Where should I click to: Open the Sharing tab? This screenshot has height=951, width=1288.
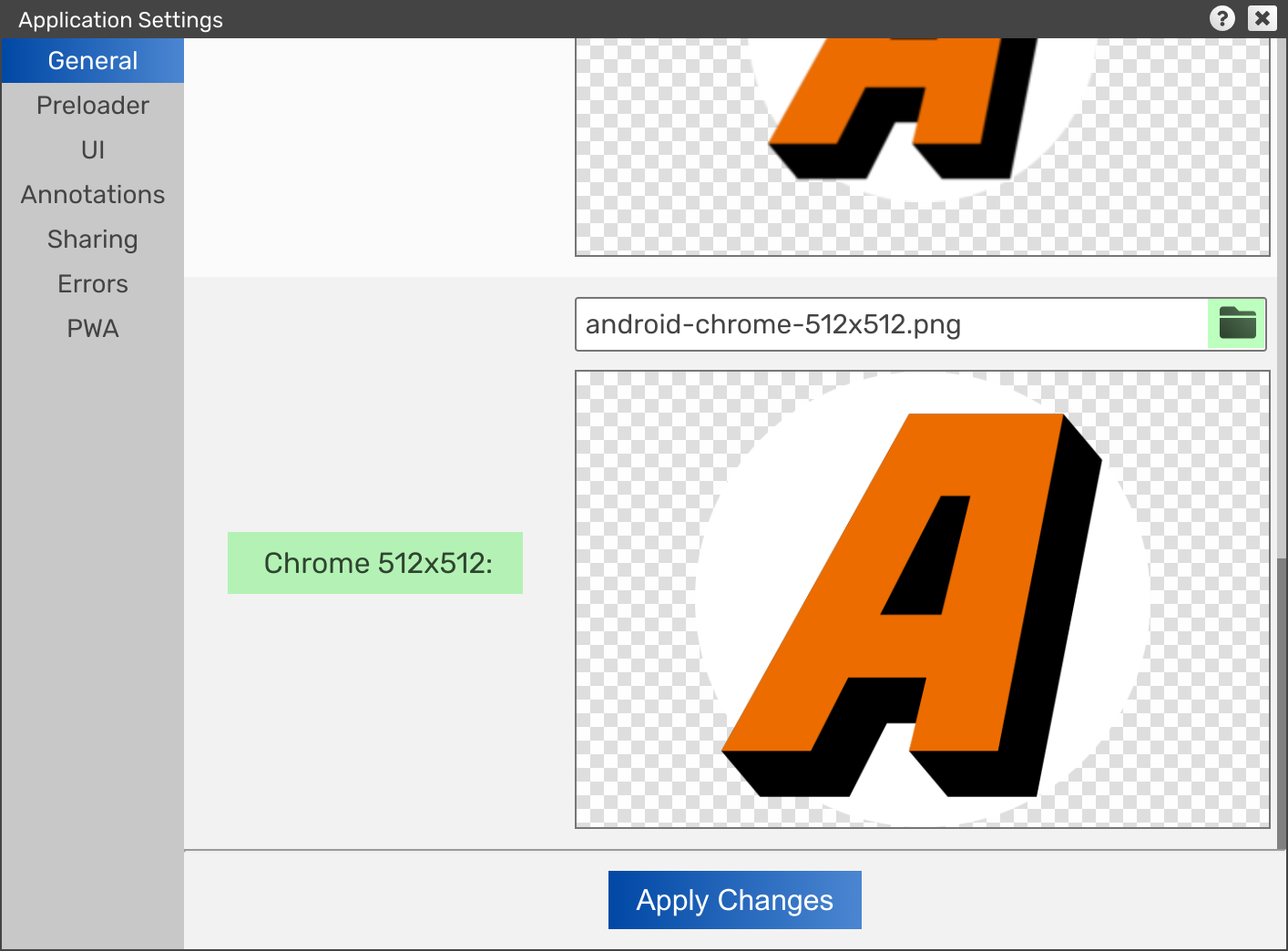click(93, 240)
